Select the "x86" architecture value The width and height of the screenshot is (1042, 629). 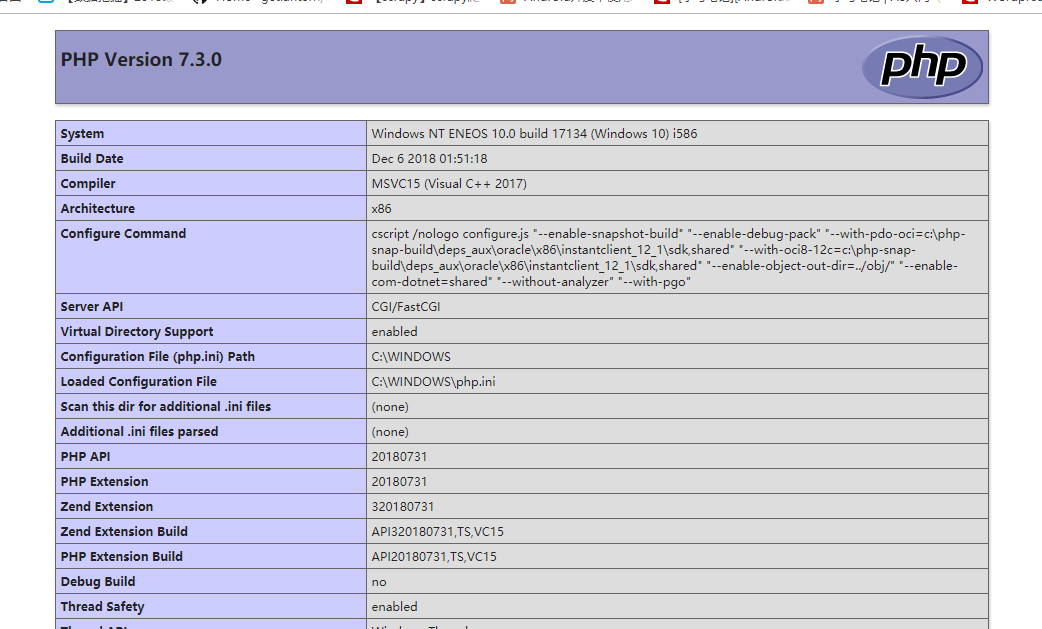click(x=381, y=209)
